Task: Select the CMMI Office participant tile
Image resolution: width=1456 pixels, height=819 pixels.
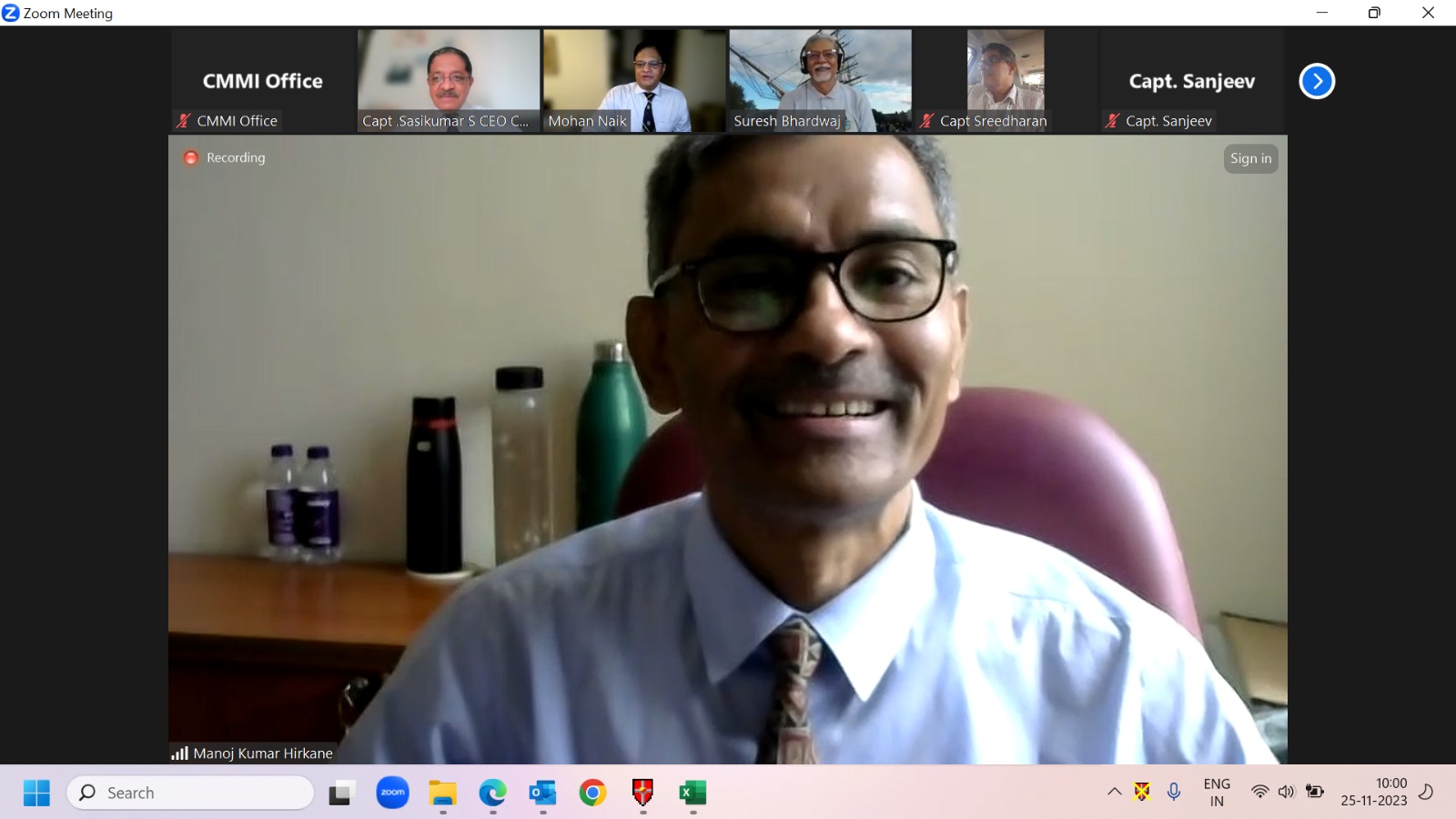Action: 262,81
